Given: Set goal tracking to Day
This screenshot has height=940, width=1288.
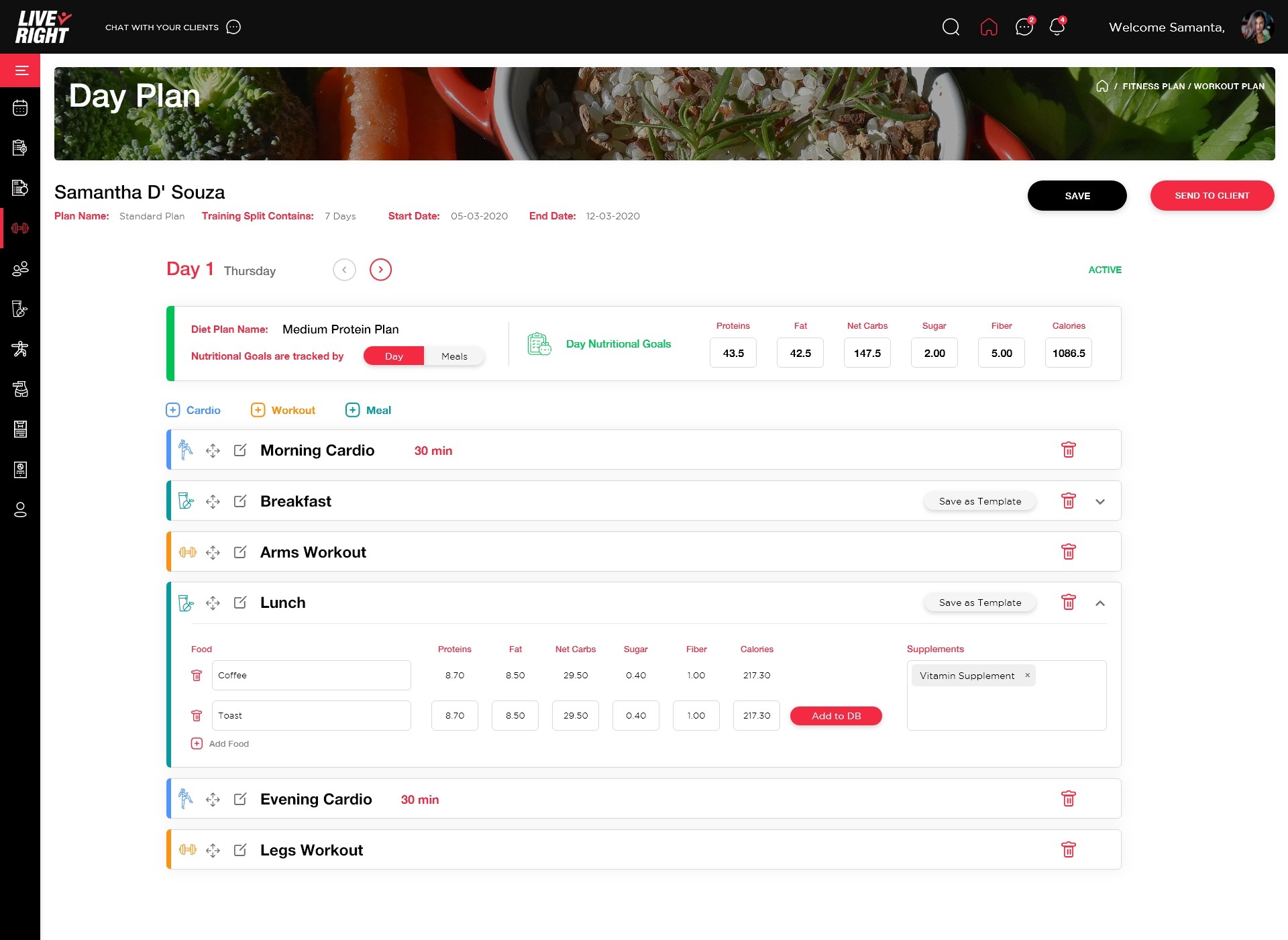Looking at the screenshot, I should tap(394, 356).
